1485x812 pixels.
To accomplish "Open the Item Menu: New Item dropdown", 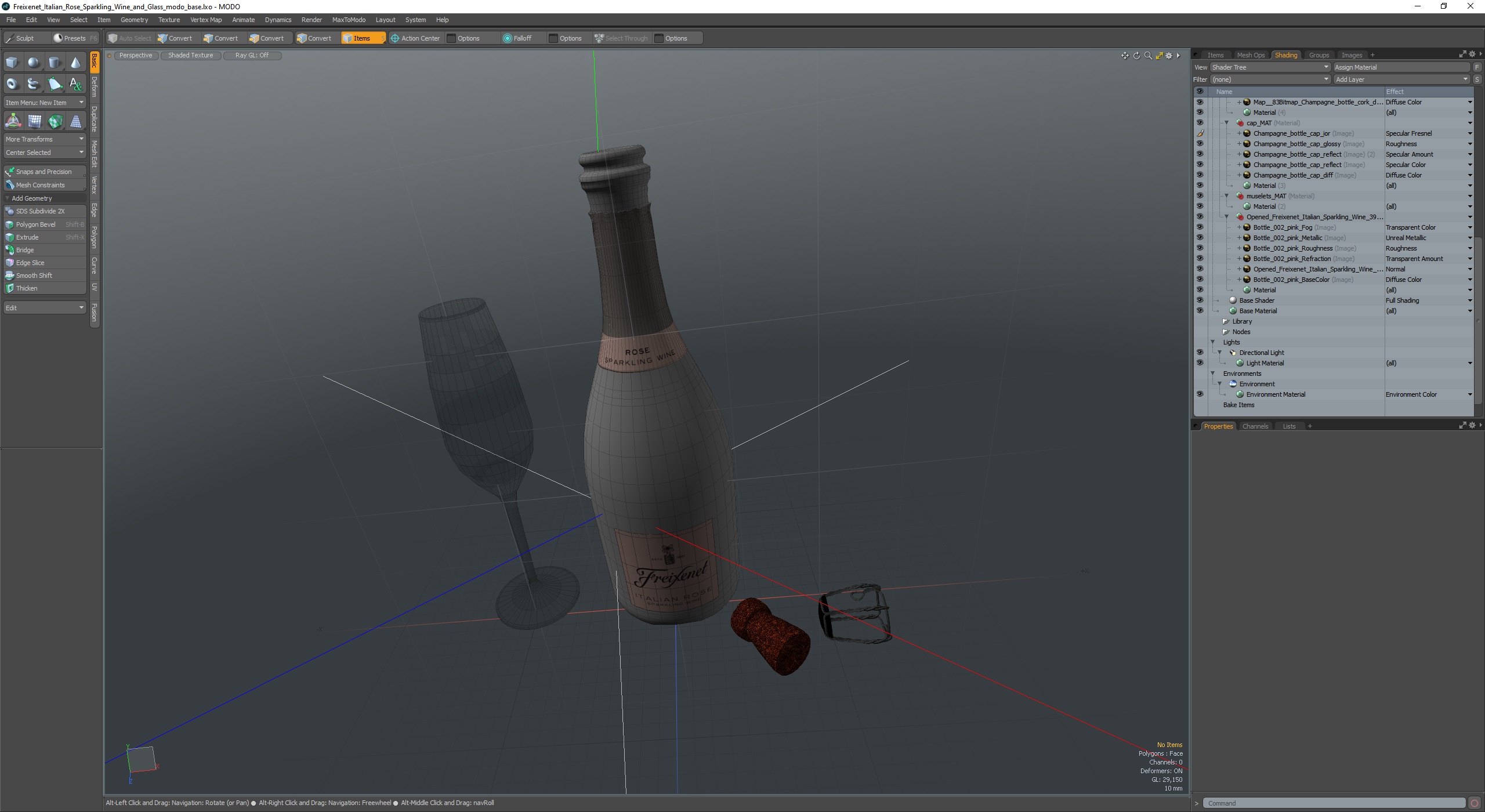I will click(x=45, y=103).
